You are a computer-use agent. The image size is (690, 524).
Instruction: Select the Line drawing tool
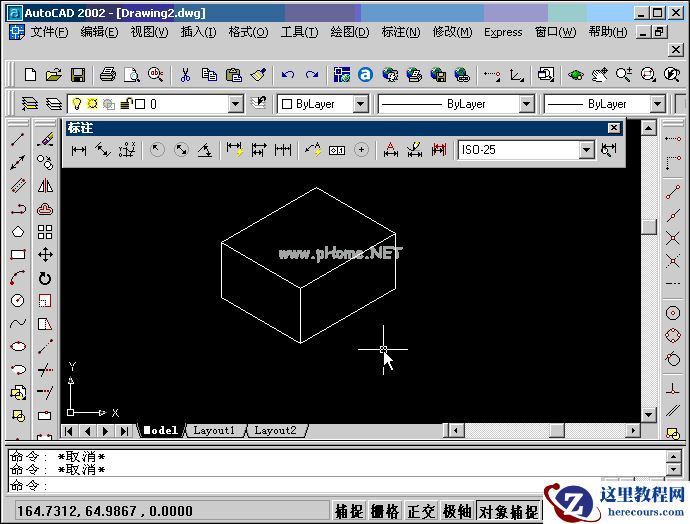tap(18, 139)
